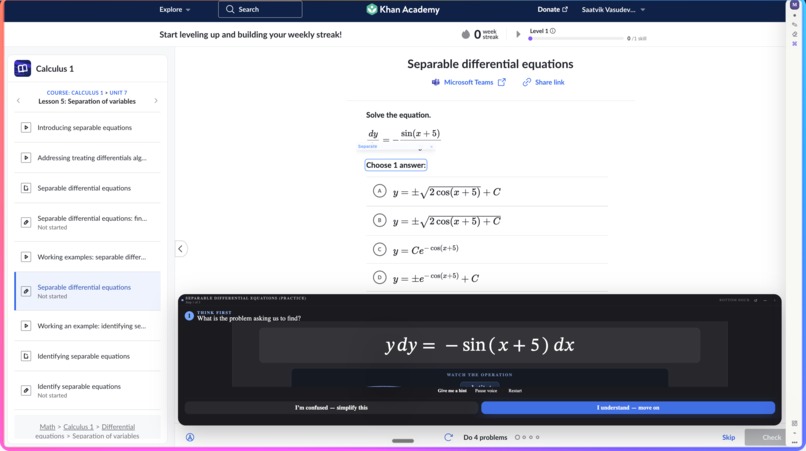Click the pop-out icon beside Bottom Dock
The image size is (806, 451).
(x=756, y=300)
